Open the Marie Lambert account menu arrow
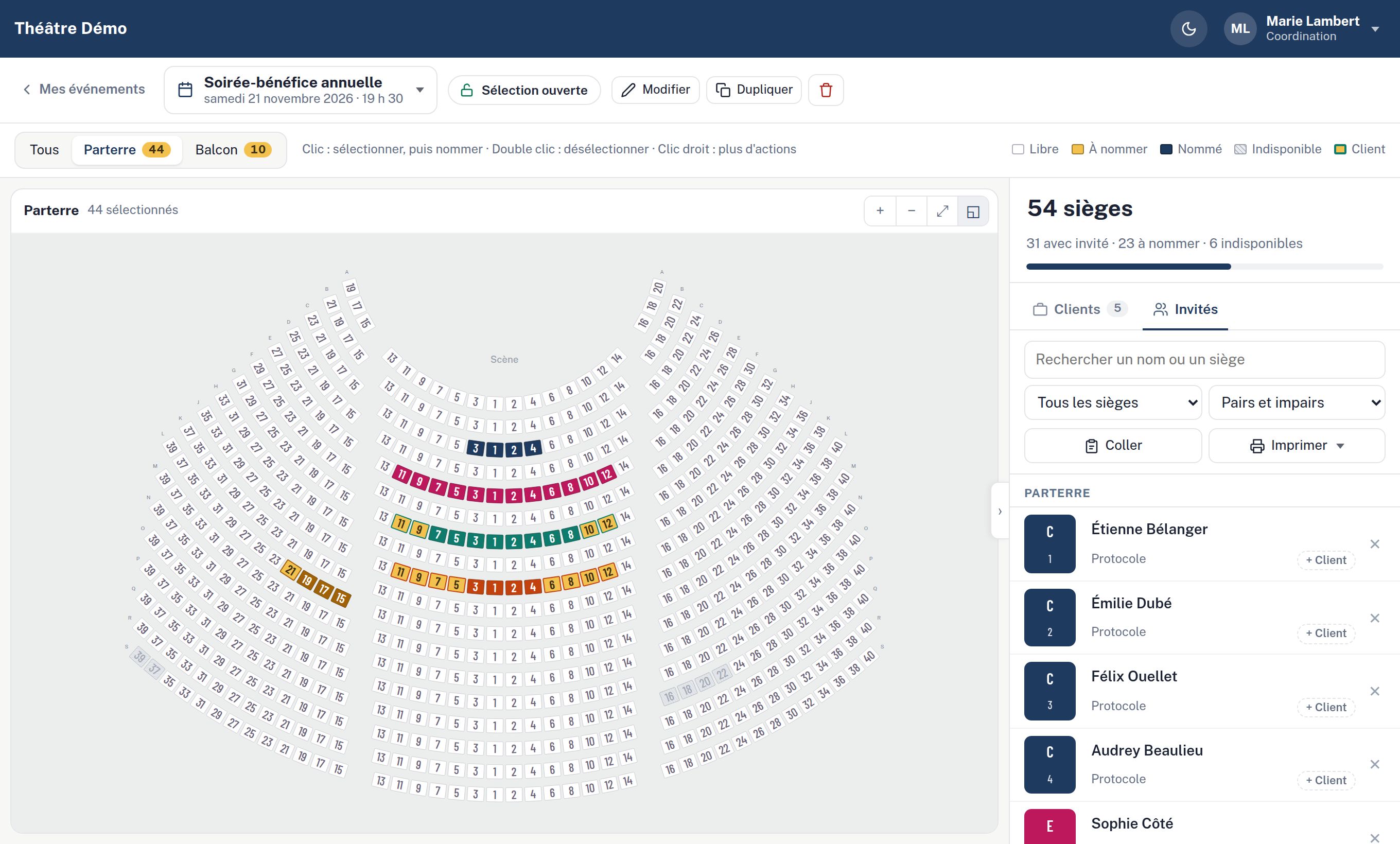 pyautogui.click(x=1375, y=29)
